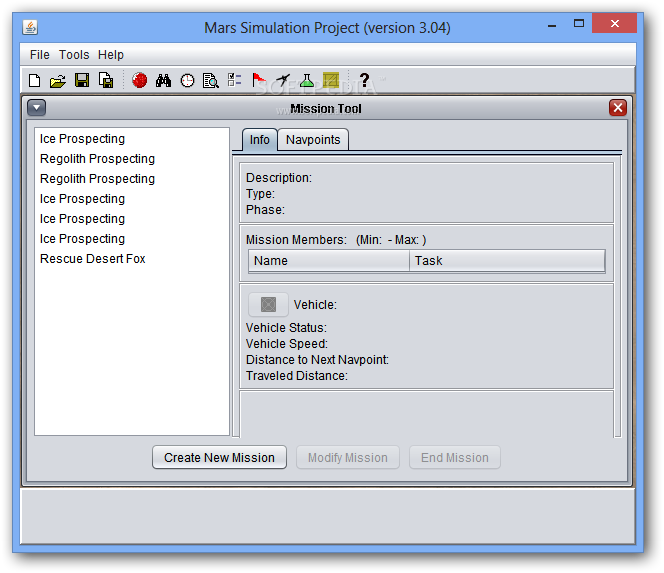664x573 pixels.
Task: Select the first Regolith Prospecting mission
Action: [x=132, y=159]
